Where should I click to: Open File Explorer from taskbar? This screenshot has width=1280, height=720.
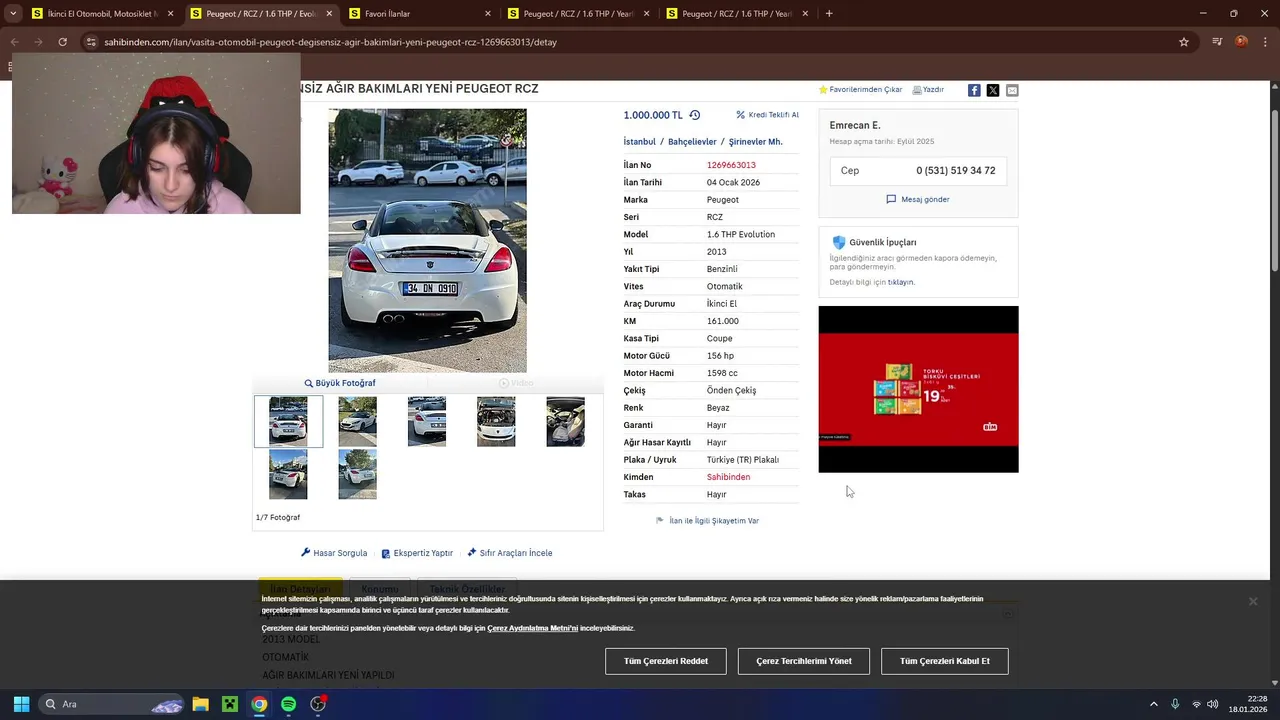click(x=200, y=704)
